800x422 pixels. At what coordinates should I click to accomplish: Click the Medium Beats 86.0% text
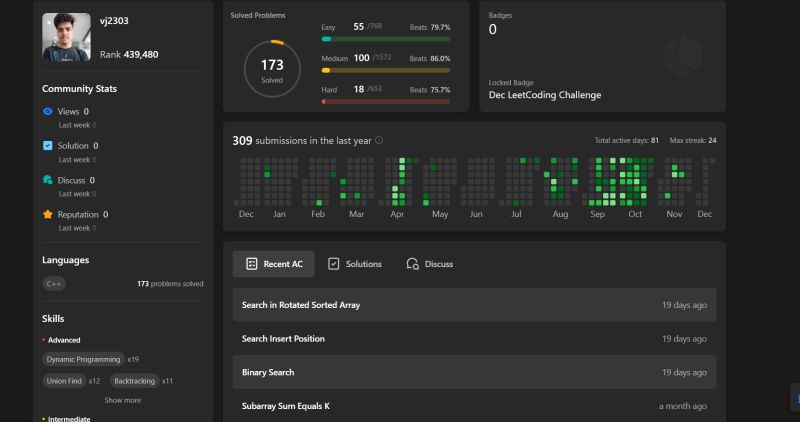[x=430, y=59]
